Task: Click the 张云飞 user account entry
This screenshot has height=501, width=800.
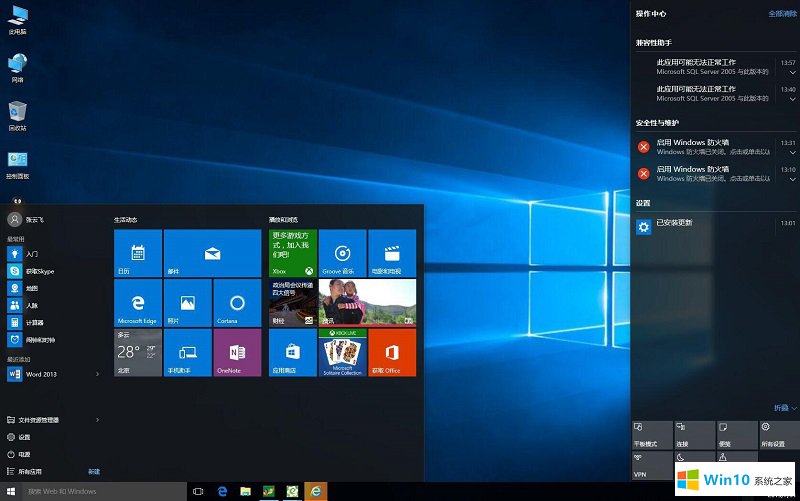Action: (x=26, y=219)
